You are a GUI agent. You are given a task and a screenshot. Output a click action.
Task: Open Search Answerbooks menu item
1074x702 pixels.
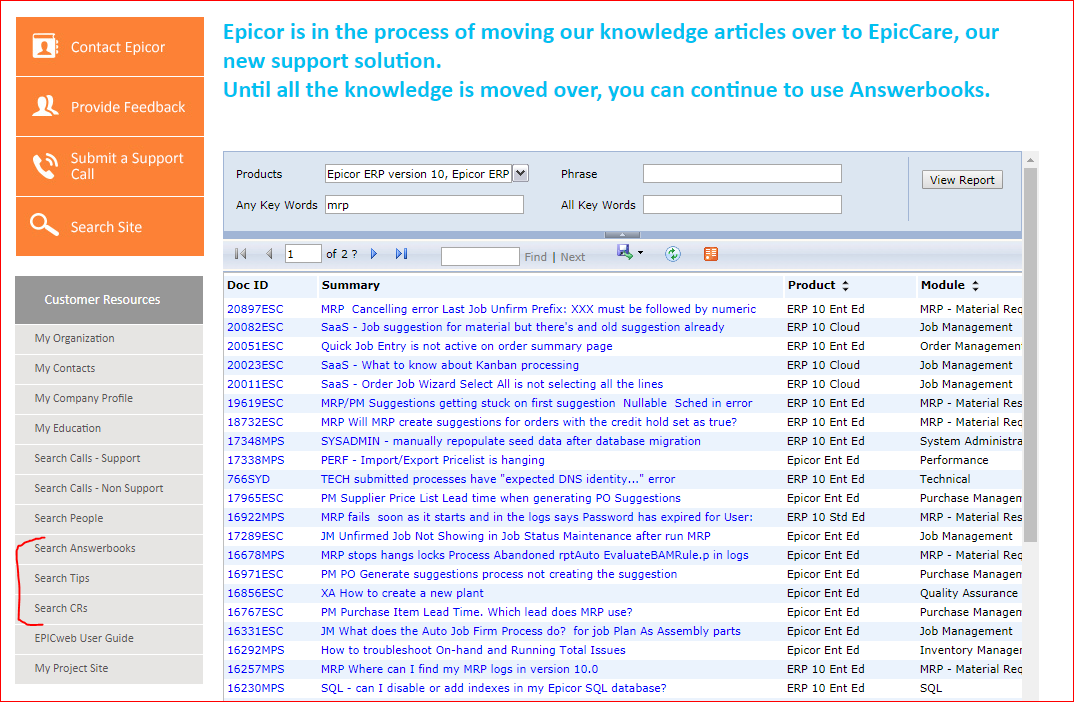click(109, 549)
